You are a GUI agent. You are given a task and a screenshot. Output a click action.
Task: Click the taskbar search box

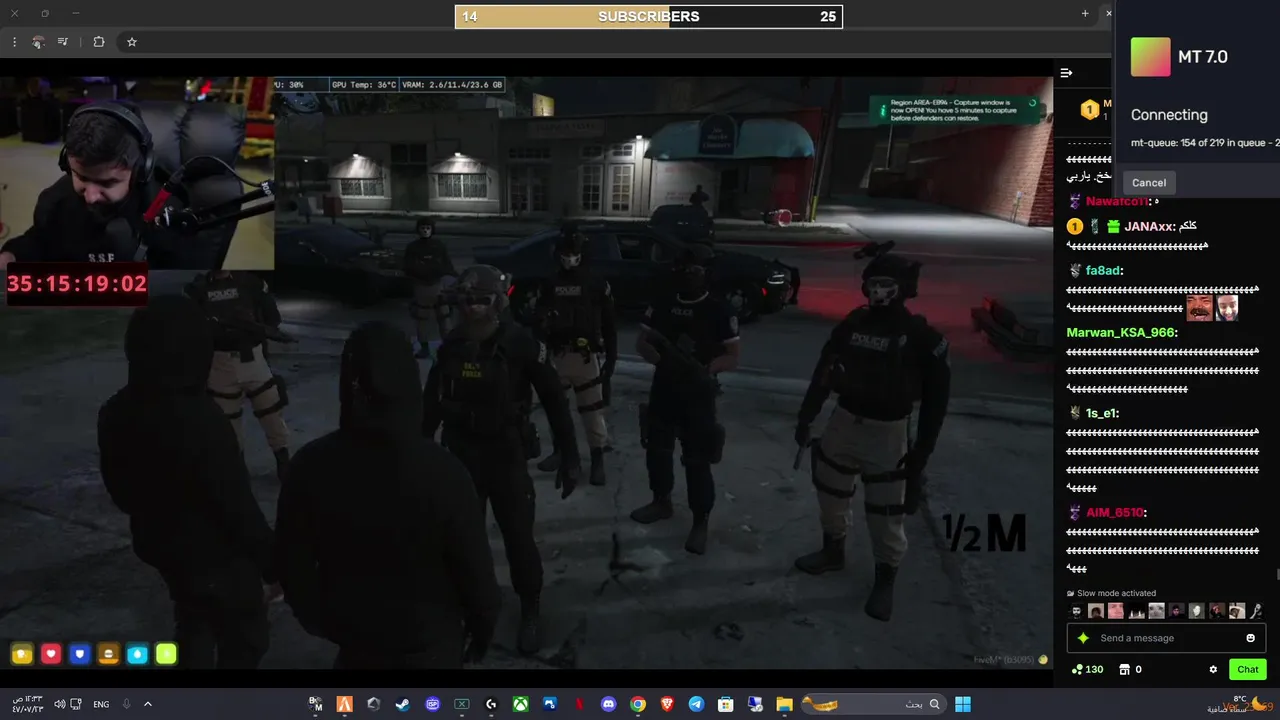[x=873, y=704]
